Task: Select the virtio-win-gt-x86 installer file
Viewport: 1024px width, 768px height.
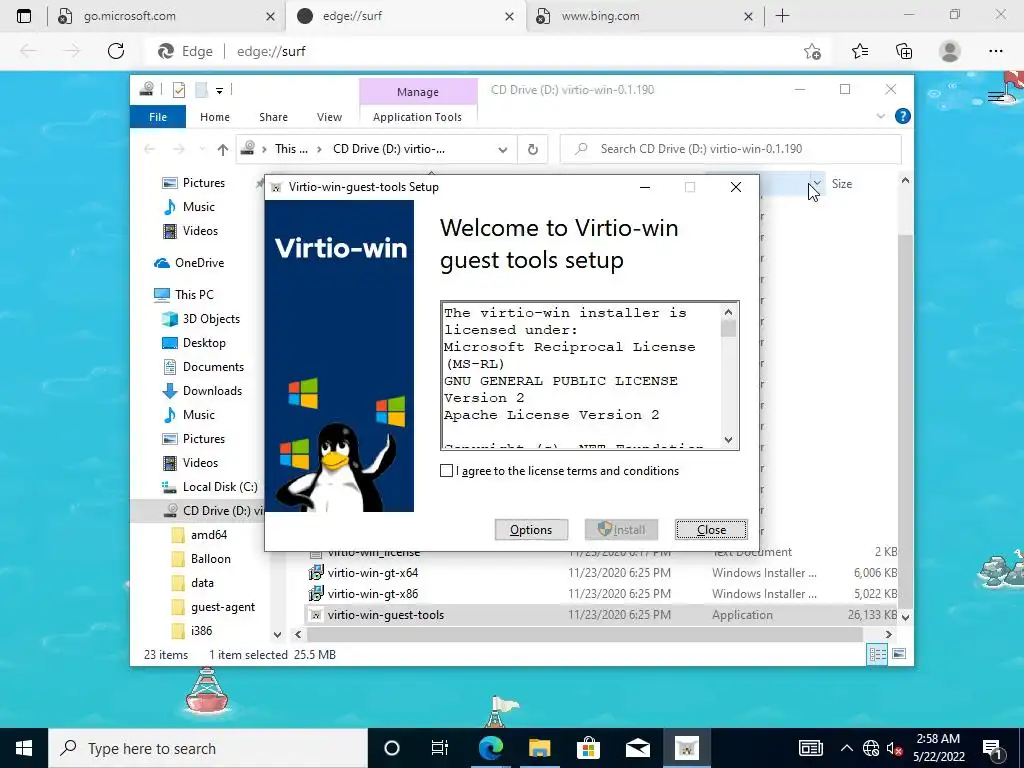Action: point(373,594)
